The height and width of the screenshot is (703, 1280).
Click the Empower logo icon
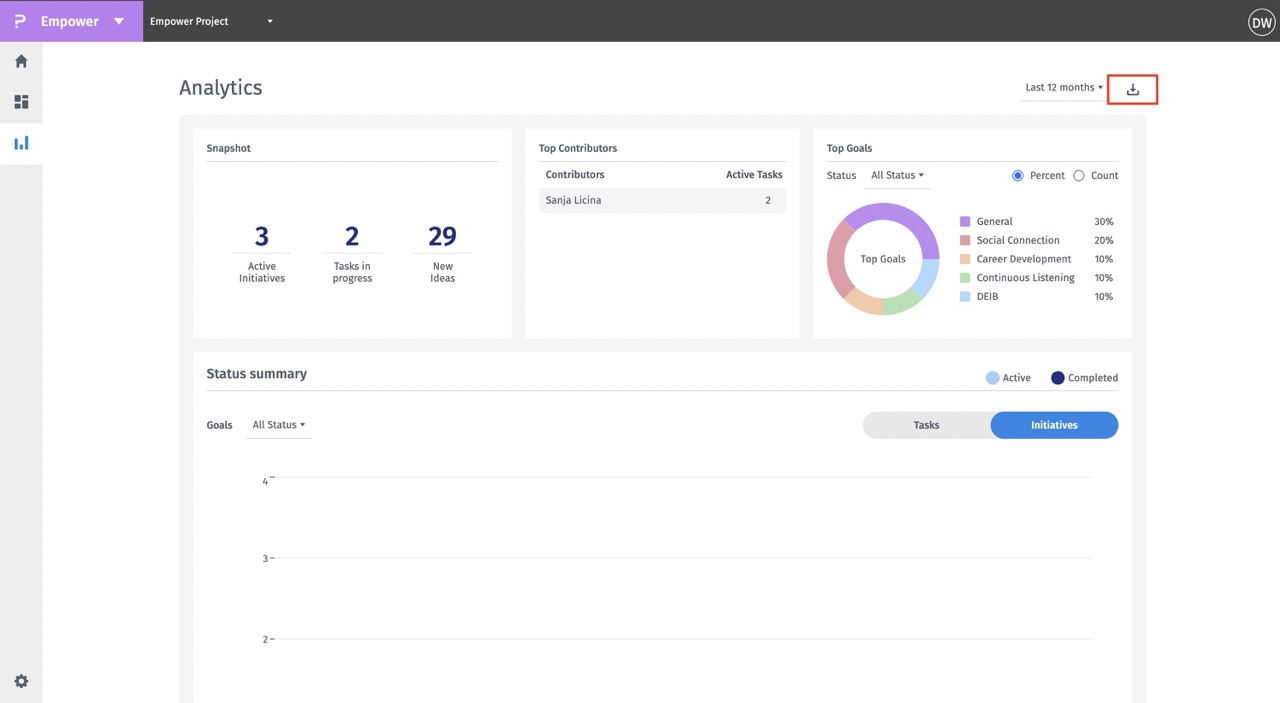point(20,21)
